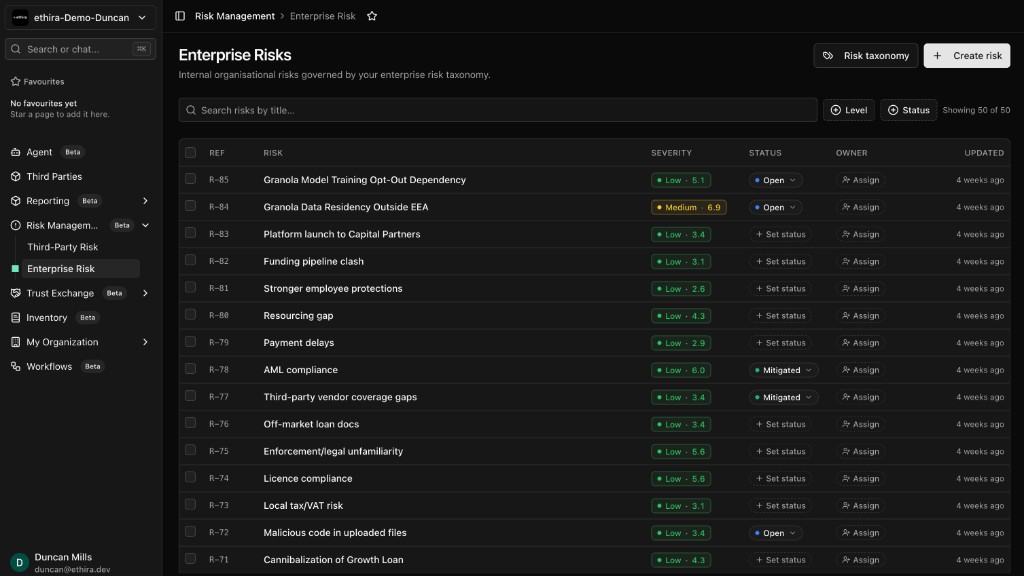The width and height of the screenshot is (1024, 576).
Task: Open the Open status dropdown for R-85
Action: (775, 180)
